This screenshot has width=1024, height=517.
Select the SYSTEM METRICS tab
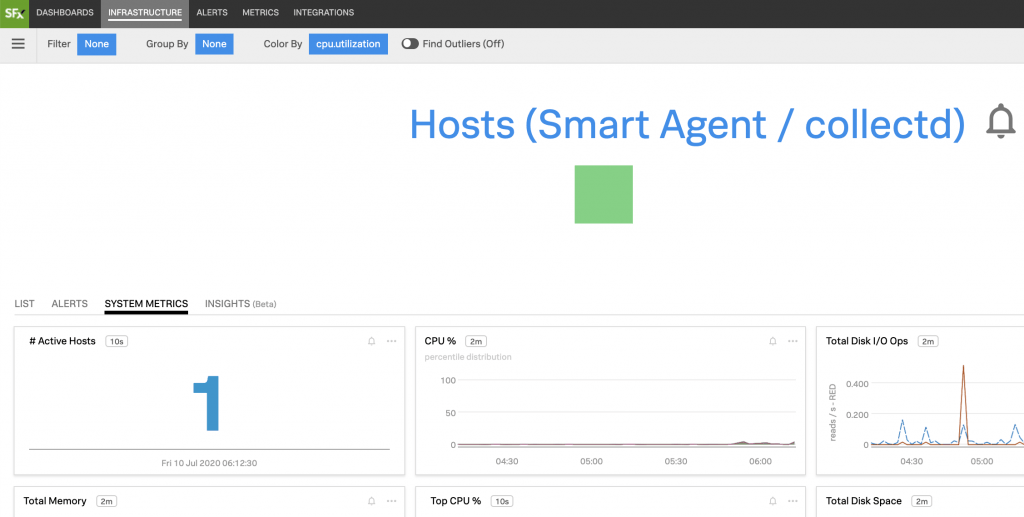(146, 304)
